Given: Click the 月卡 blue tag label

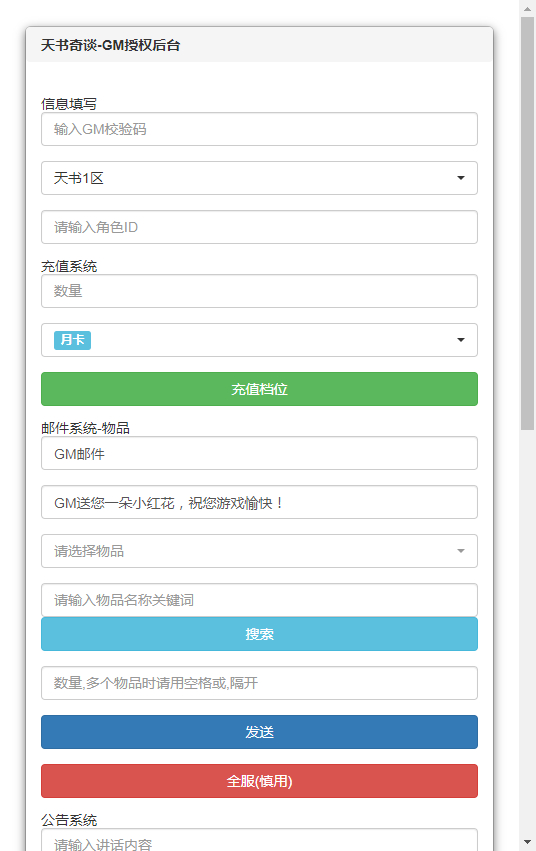Looking at the screenshot, I should (x=72, y=340).
